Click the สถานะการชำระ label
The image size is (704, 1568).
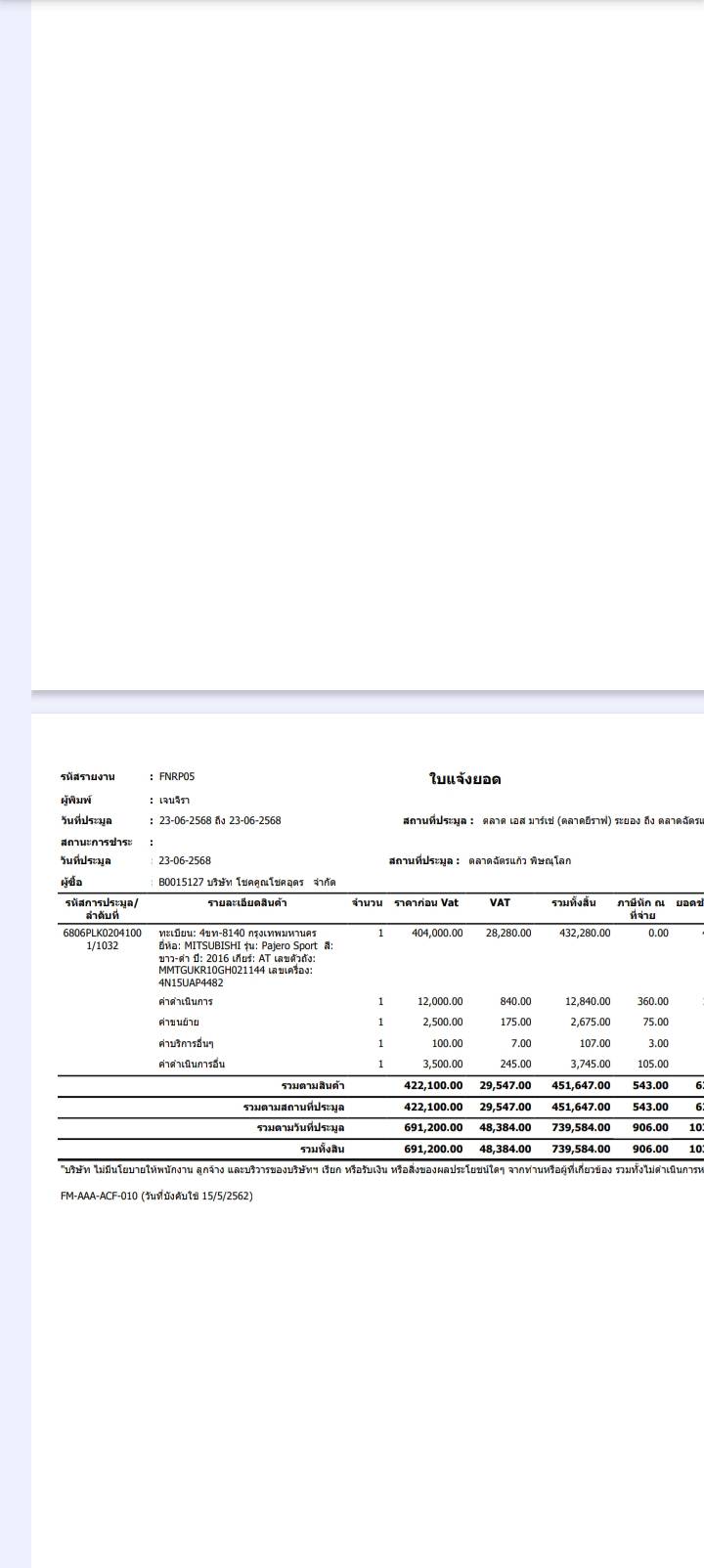pos(96,842)
